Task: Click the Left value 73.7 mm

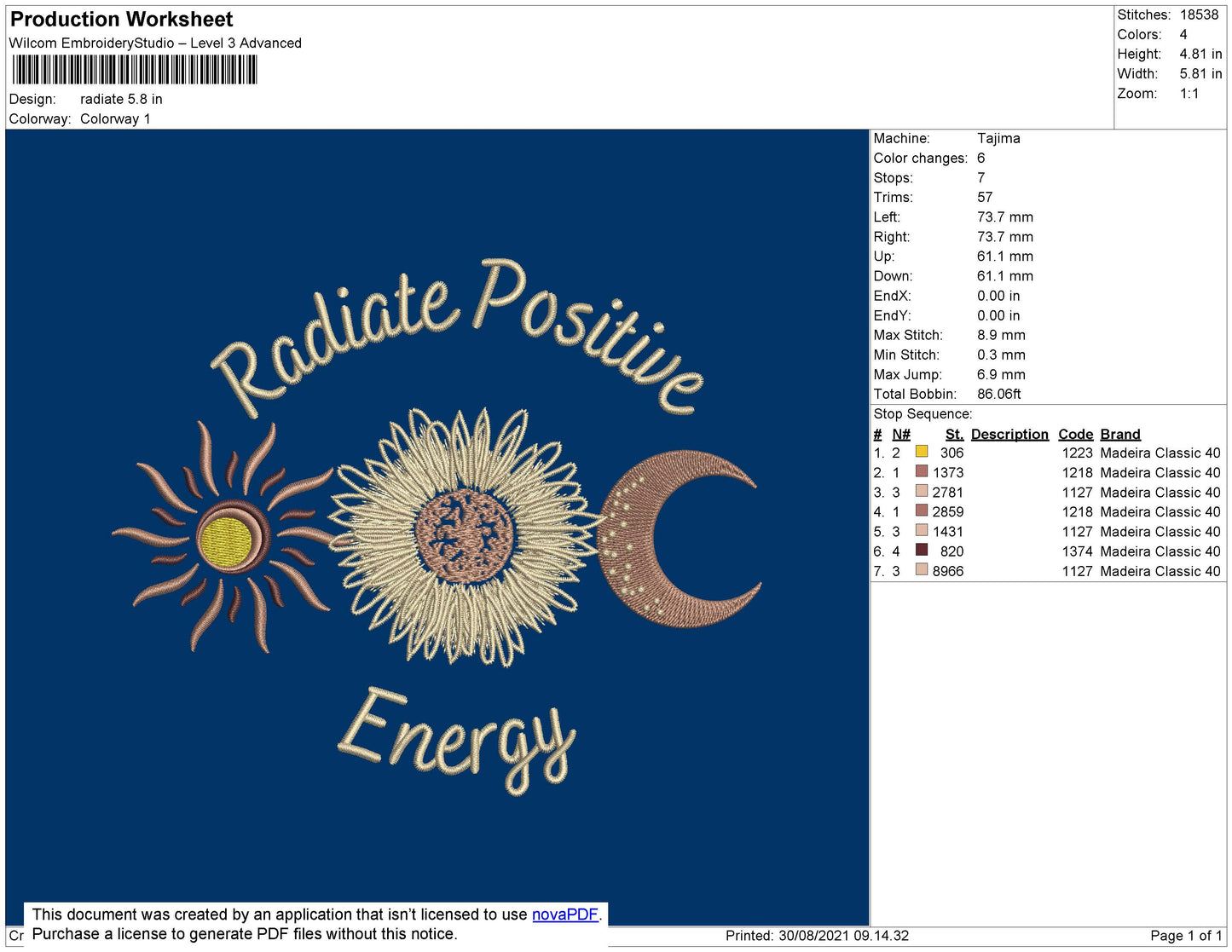Action: click(1005, 216)
